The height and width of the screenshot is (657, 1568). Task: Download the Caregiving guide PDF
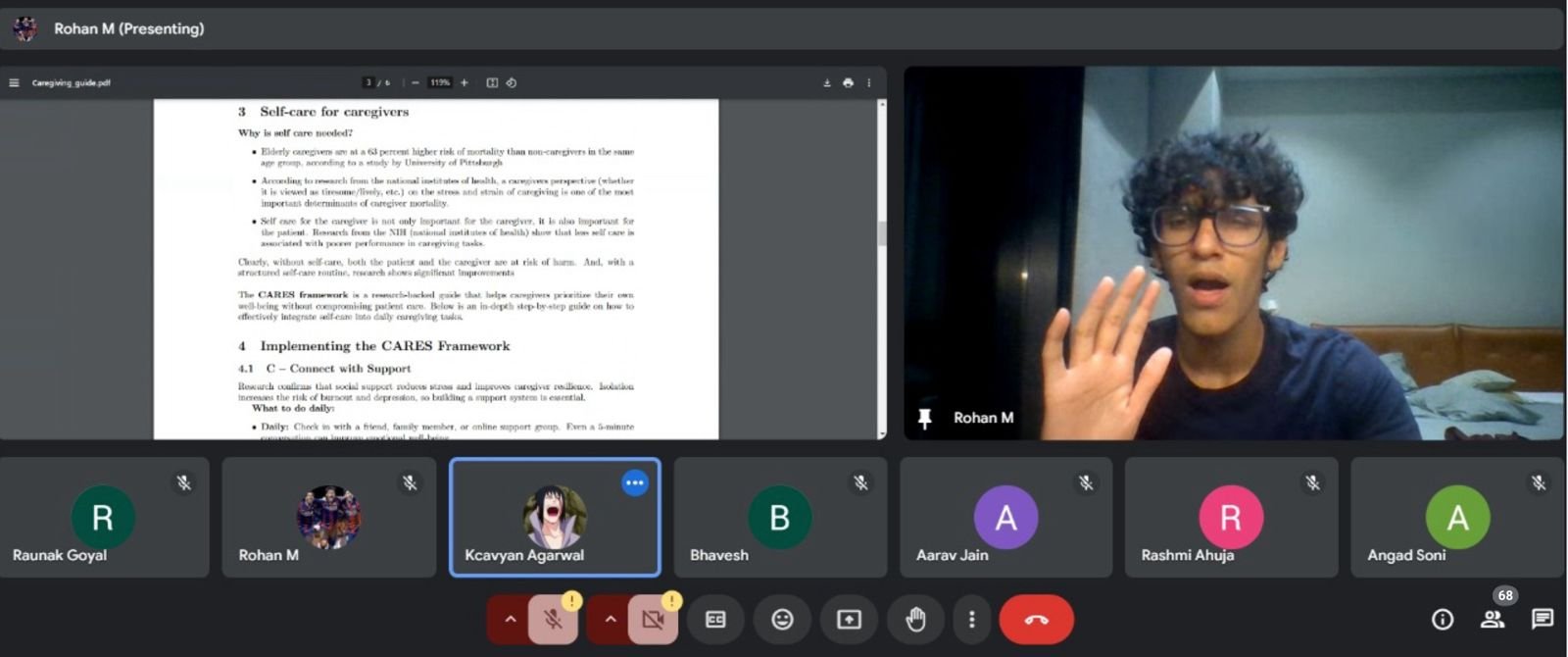827,83
